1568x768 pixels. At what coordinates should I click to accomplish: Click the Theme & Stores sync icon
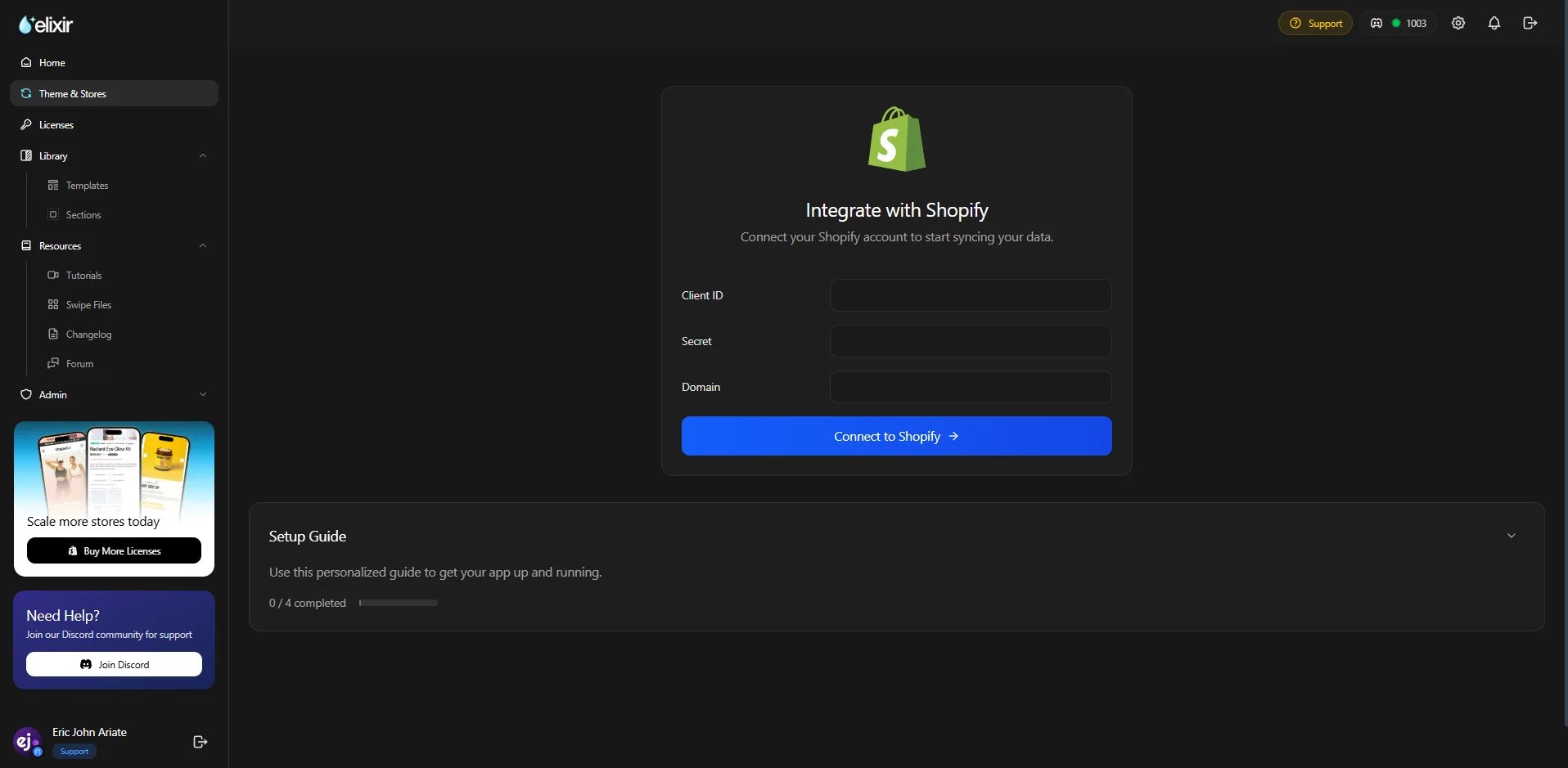tap(26, 93)
